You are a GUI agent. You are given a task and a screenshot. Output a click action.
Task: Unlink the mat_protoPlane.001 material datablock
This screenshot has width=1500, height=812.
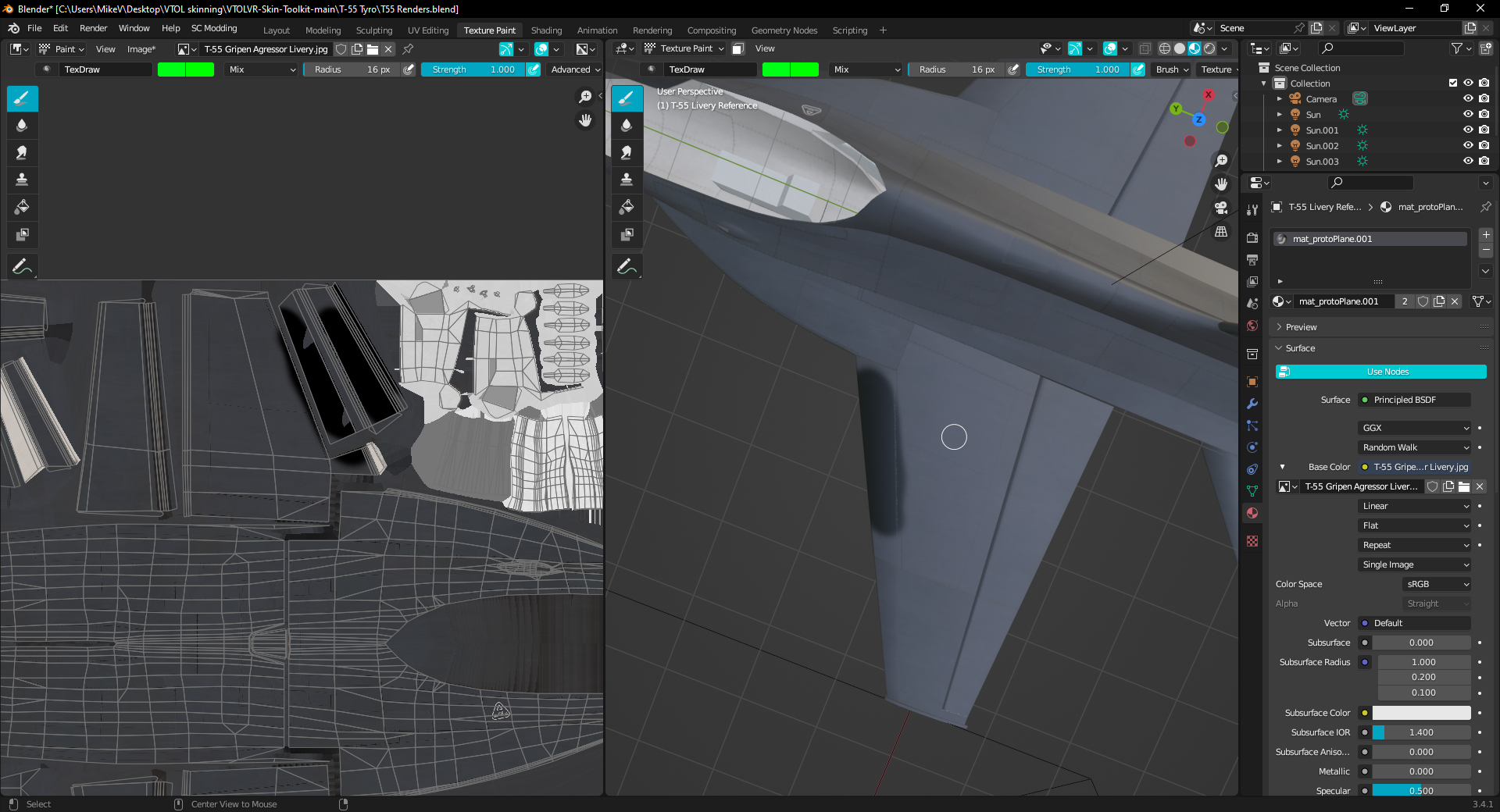[x=1455, y=301]
